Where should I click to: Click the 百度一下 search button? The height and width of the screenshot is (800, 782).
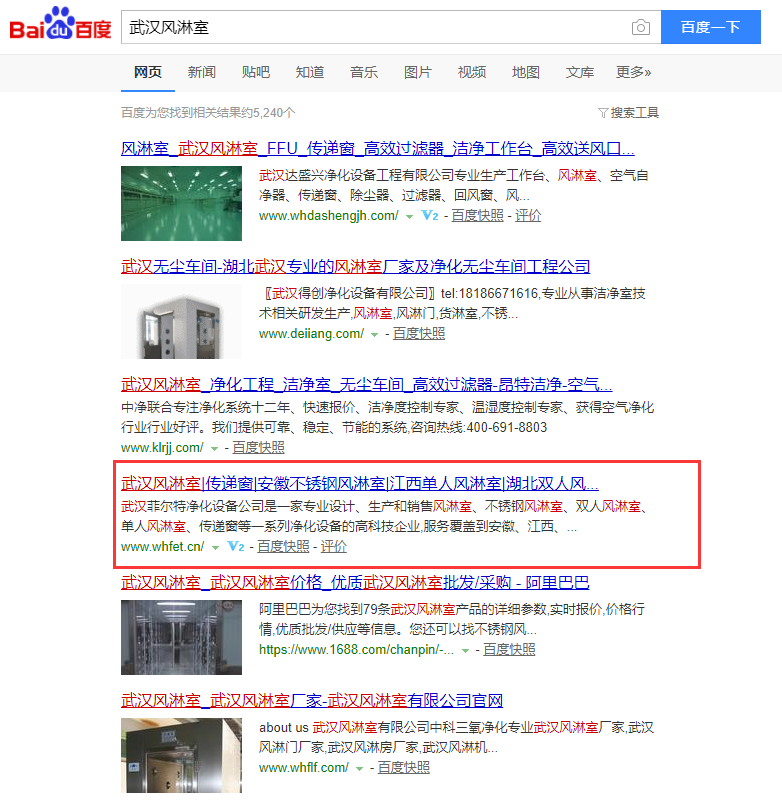click(x=711, y=27)
